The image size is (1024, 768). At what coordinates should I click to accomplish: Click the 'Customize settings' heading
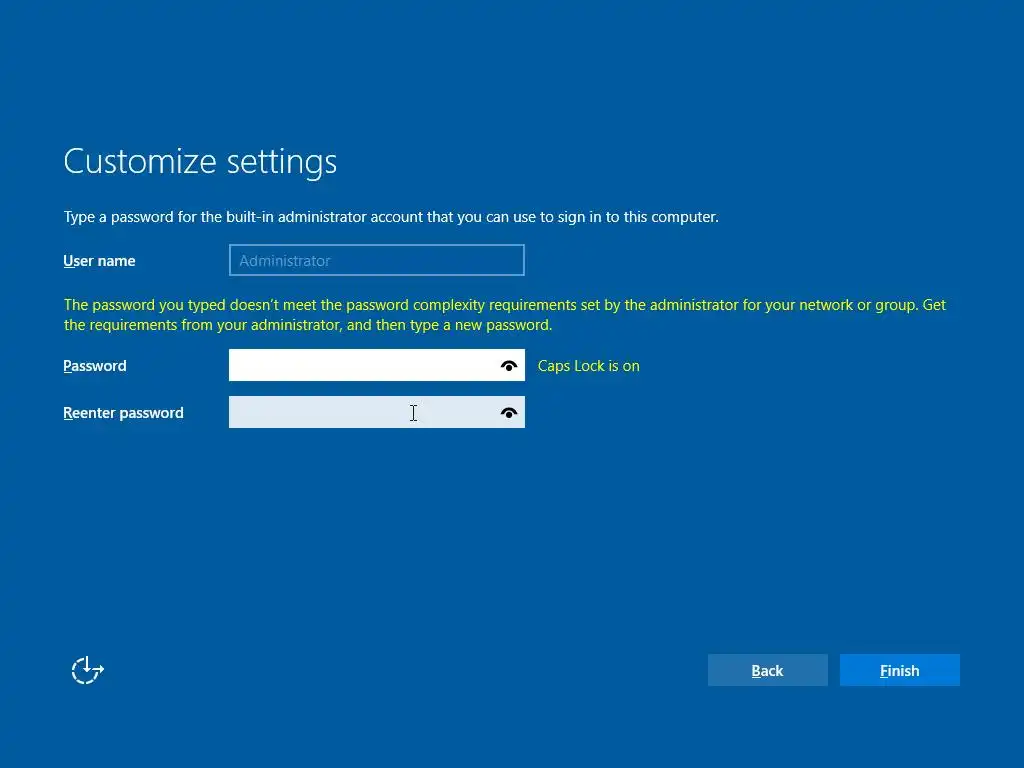click(x=200, y=162)
